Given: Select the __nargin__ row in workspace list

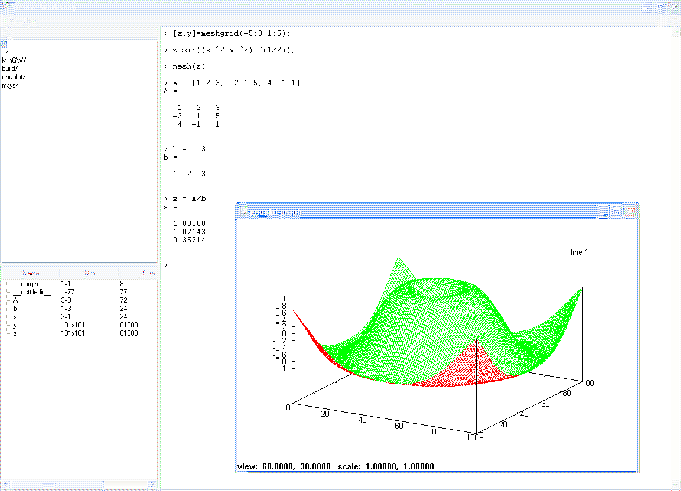Looking at the screenshot, I should (x=79, y=284).
